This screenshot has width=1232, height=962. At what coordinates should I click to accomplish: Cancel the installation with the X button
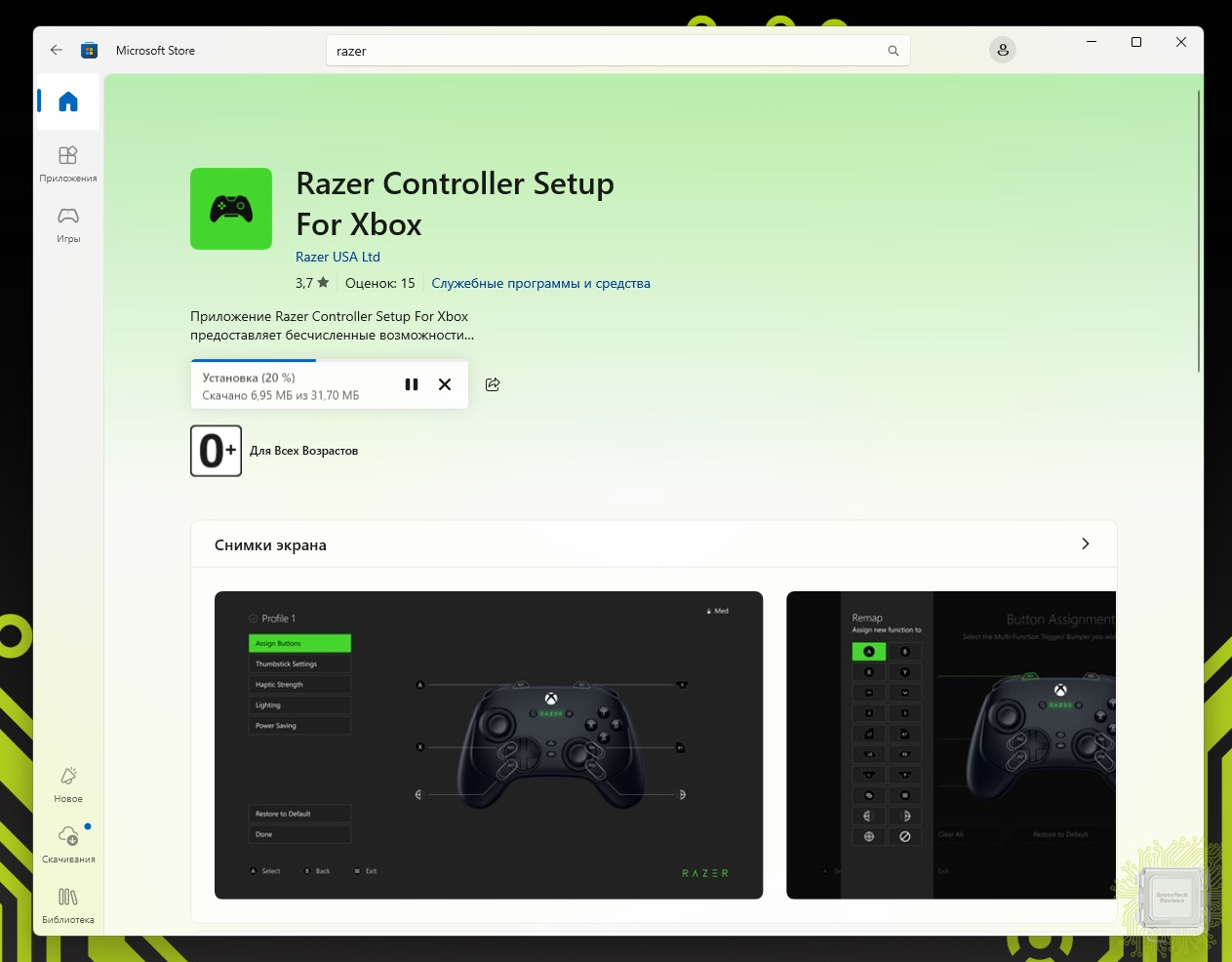point(445,384)
